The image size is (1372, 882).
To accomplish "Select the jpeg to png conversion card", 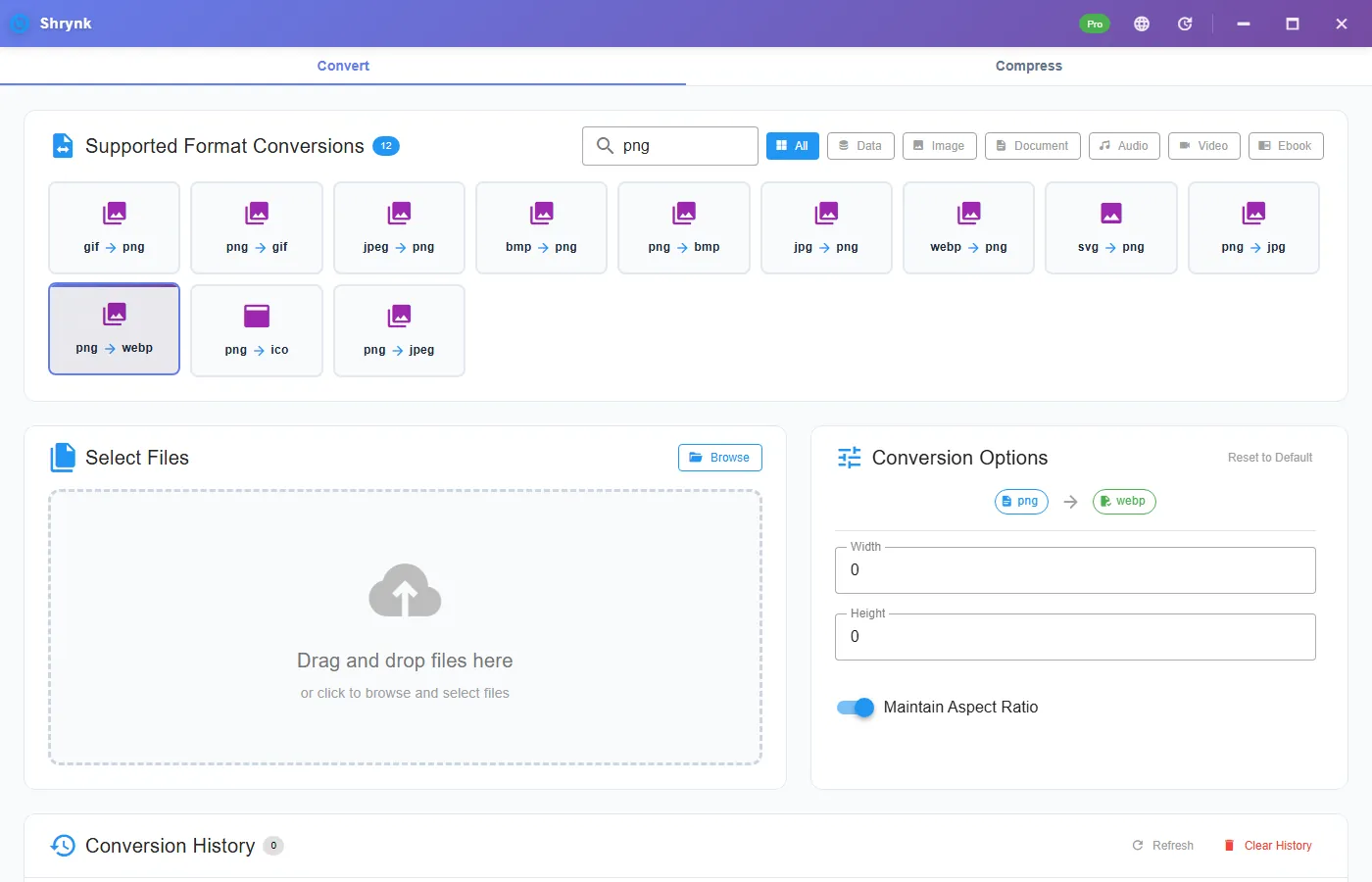I will pos(399,227).
